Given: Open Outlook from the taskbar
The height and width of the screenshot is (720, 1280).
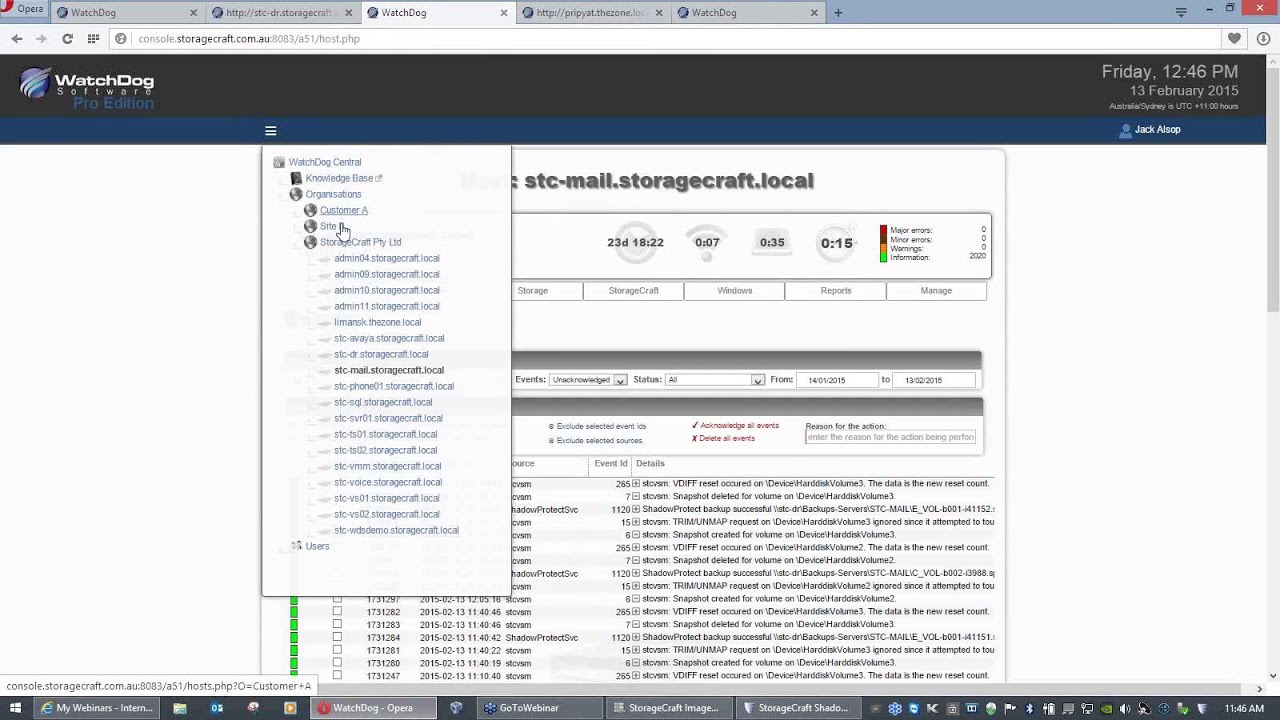Looking at the screenshot, I should [216, 708].
